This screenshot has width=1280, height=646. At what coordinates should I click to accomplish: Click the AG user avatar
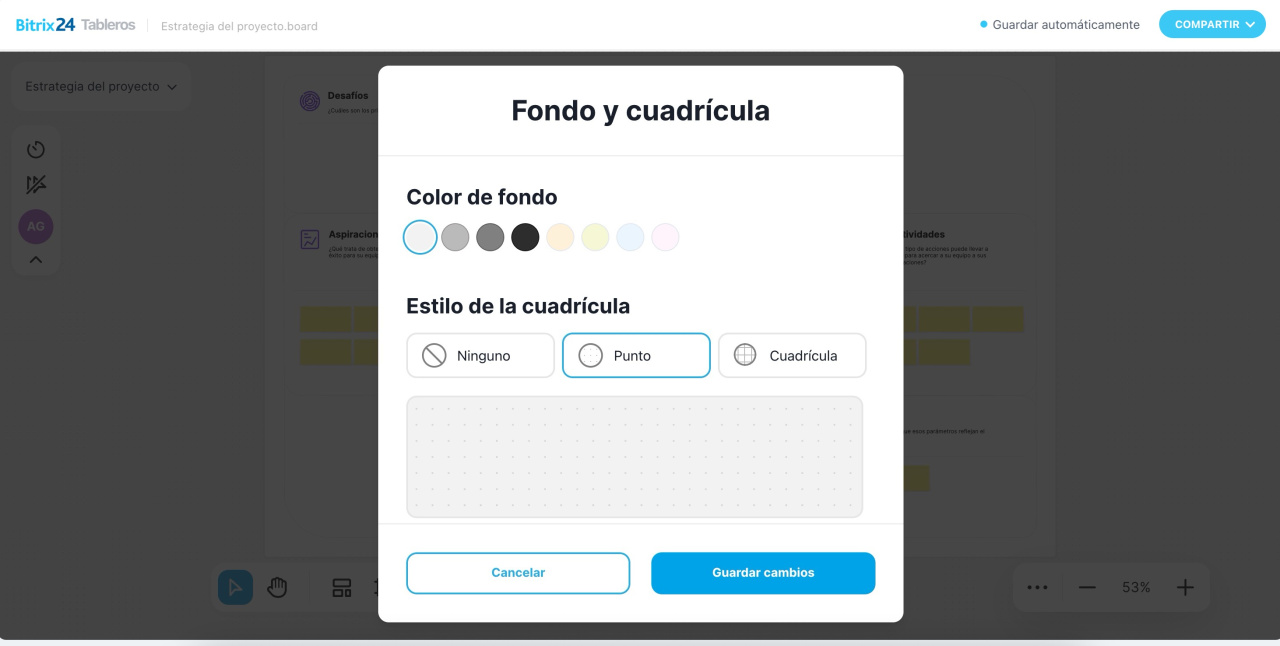(x=36, y=226)
